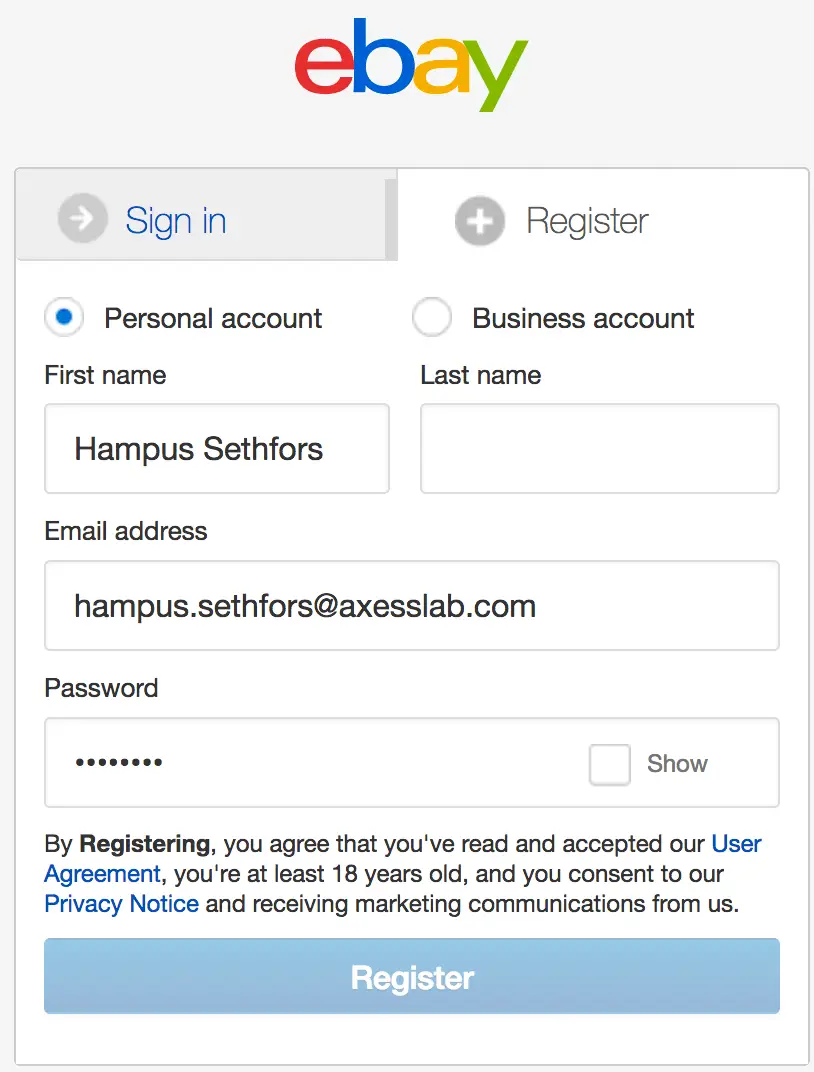Click the Register plus icon
The height and width of the screenshot is (1072, 814).
coord(480,221)
